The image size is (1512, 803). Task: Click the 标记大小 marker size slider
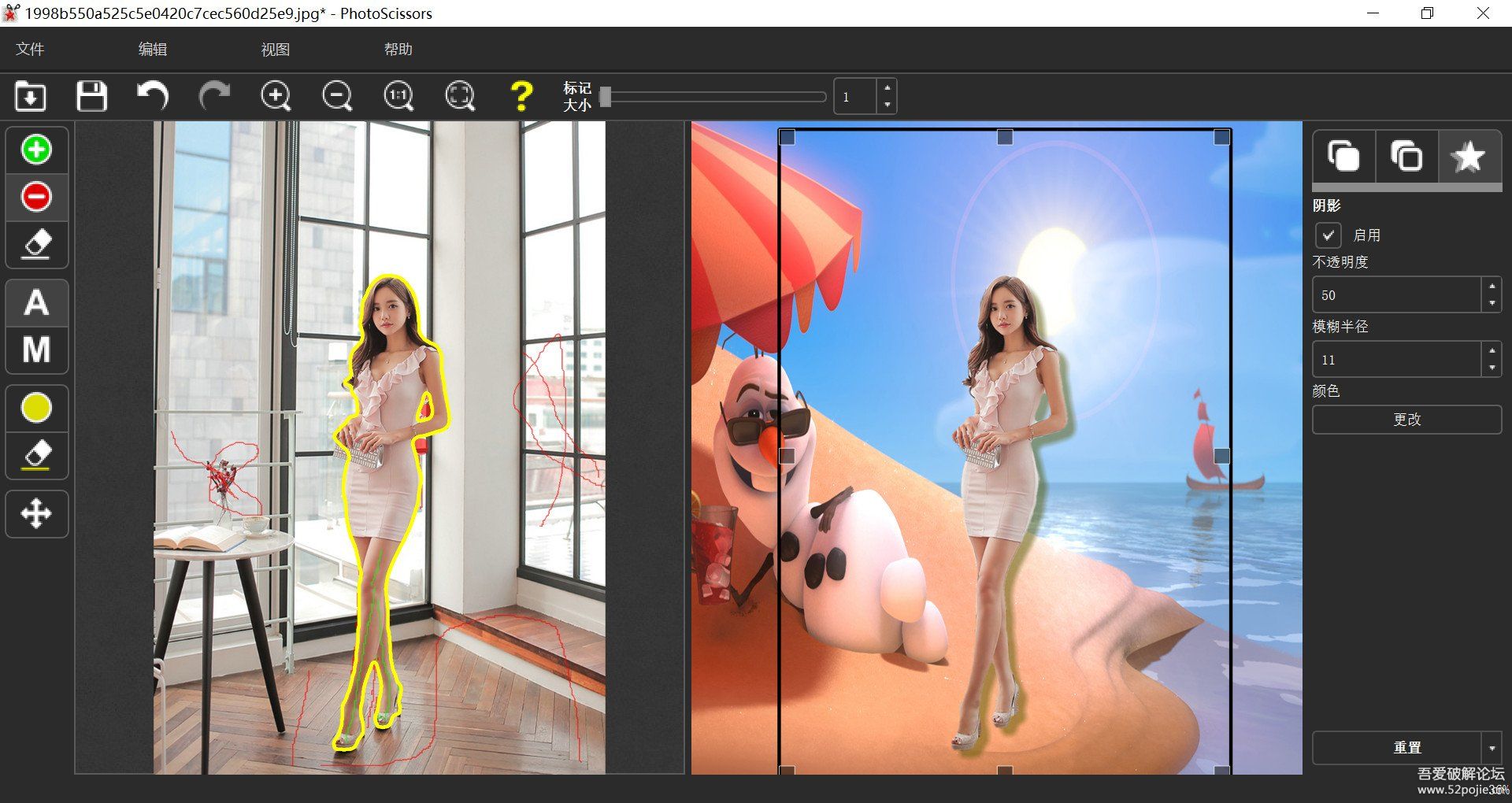pyautogui.click(x=713, y=97)
